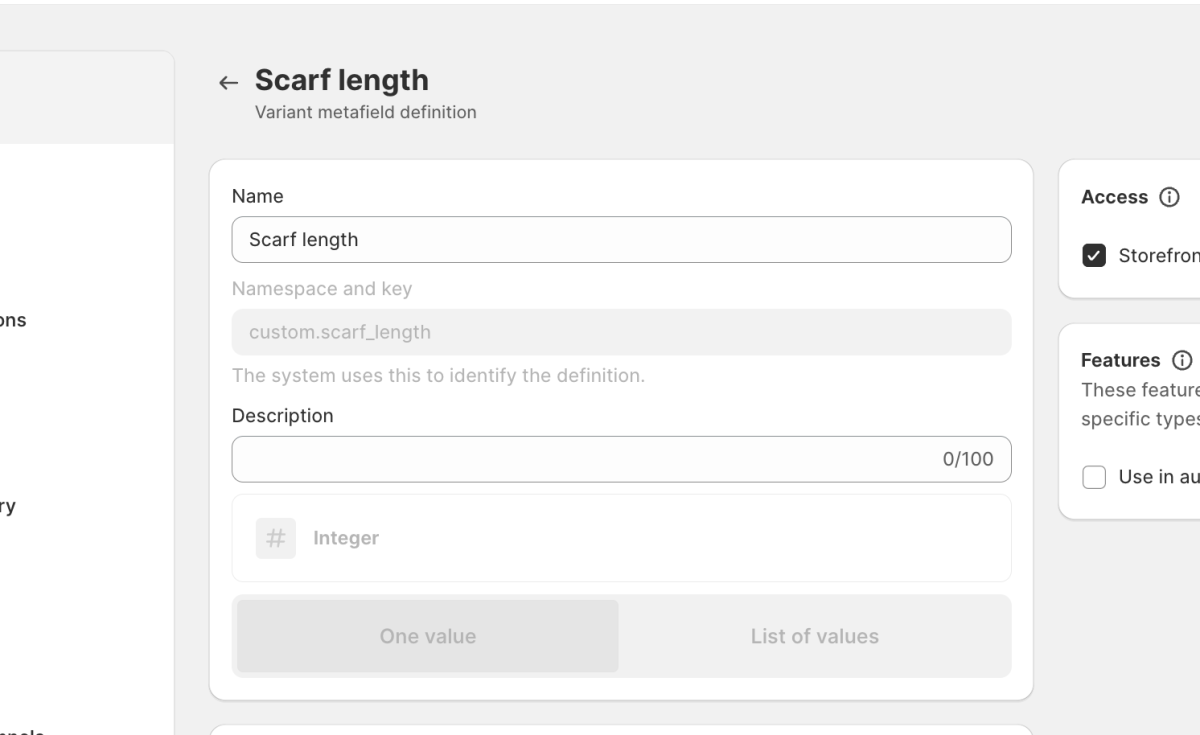Viewport: 1200px width, 735px height.
Task: Click the namespace helper text below the key
Action: pos(438,376)
